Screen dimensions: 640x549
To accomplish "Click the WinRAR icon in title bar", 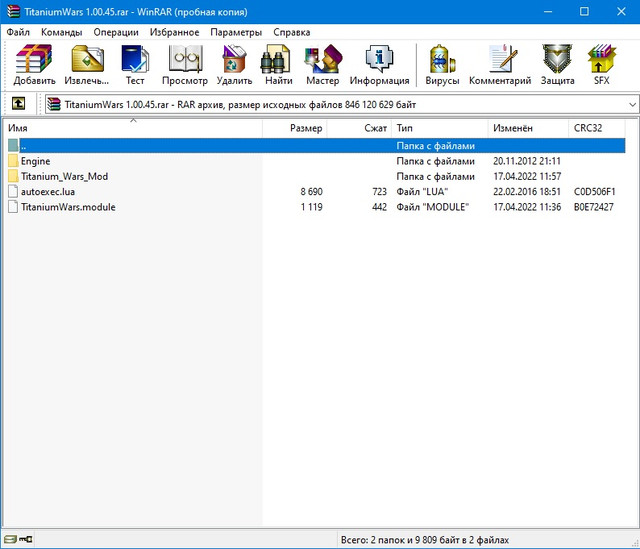I will (x=13, y=11).
